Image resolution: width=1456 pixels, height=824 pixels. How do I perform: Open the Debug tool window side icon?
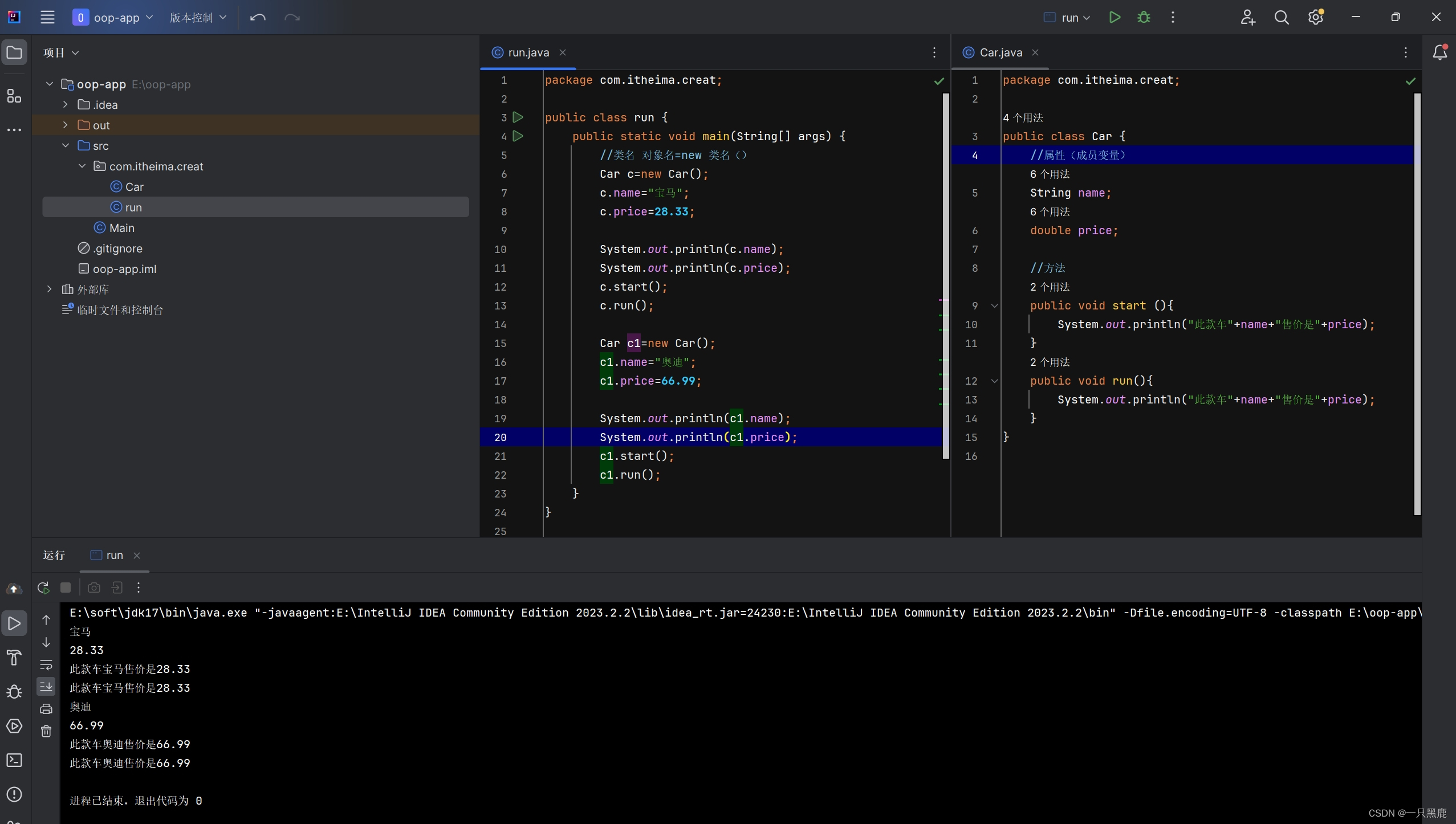coord(14,692)
